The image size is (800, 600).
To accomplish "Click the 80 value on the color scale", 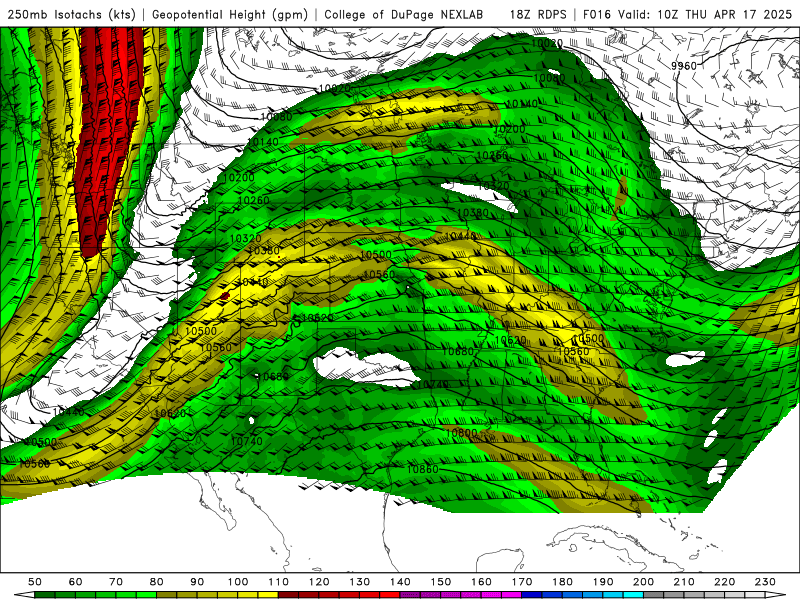I will [156, 582].
